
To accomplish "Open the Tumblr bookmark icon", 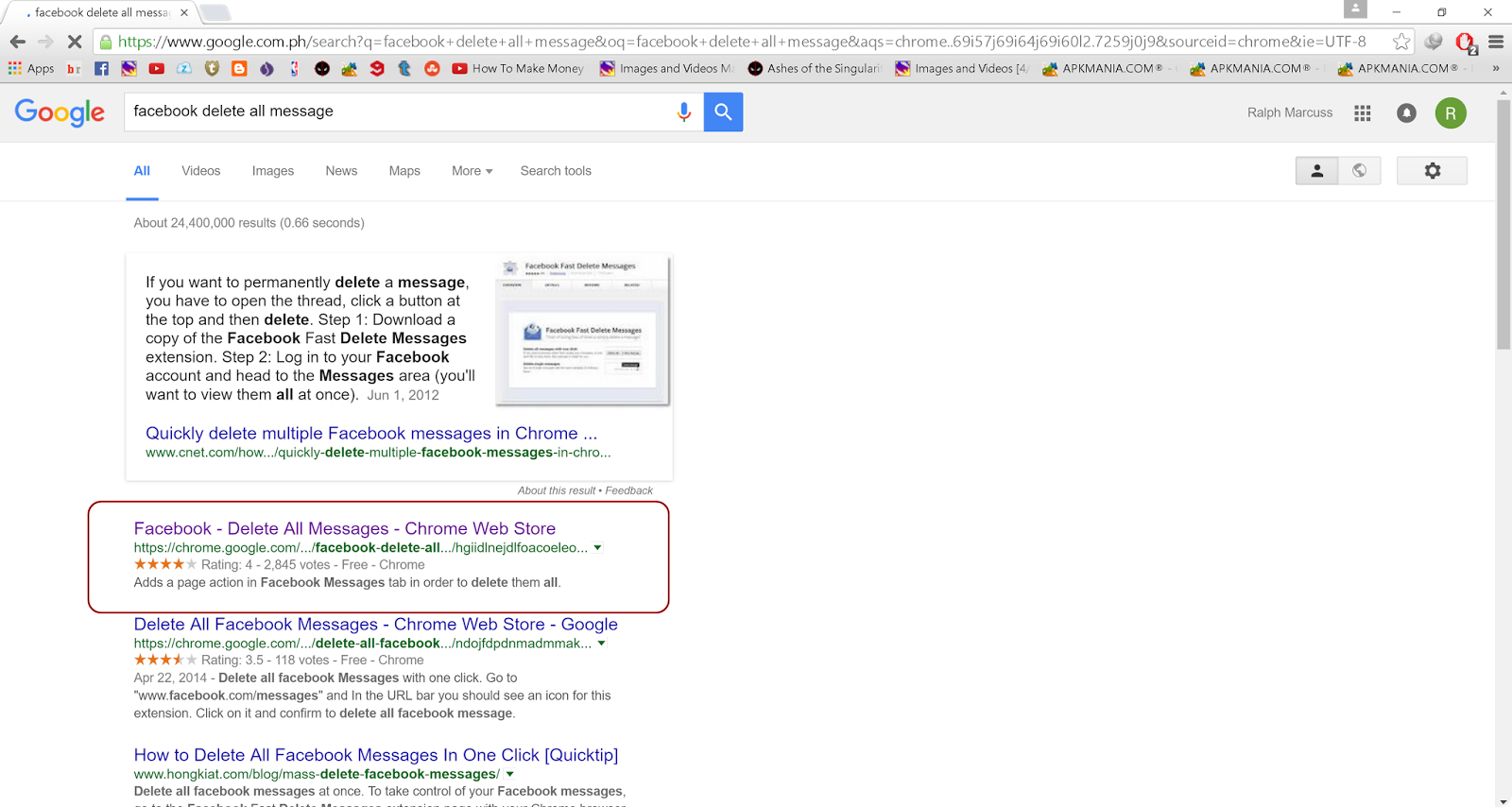I will (404, 68).
